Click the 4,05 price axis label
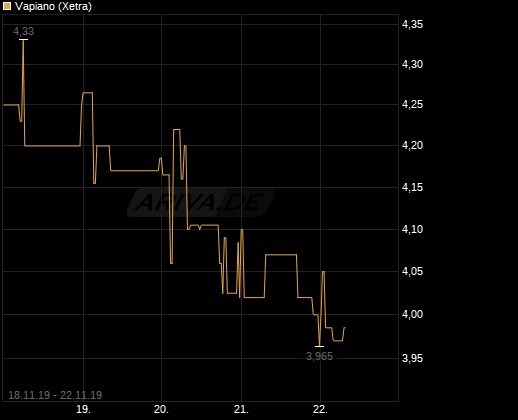 (412, 271)
